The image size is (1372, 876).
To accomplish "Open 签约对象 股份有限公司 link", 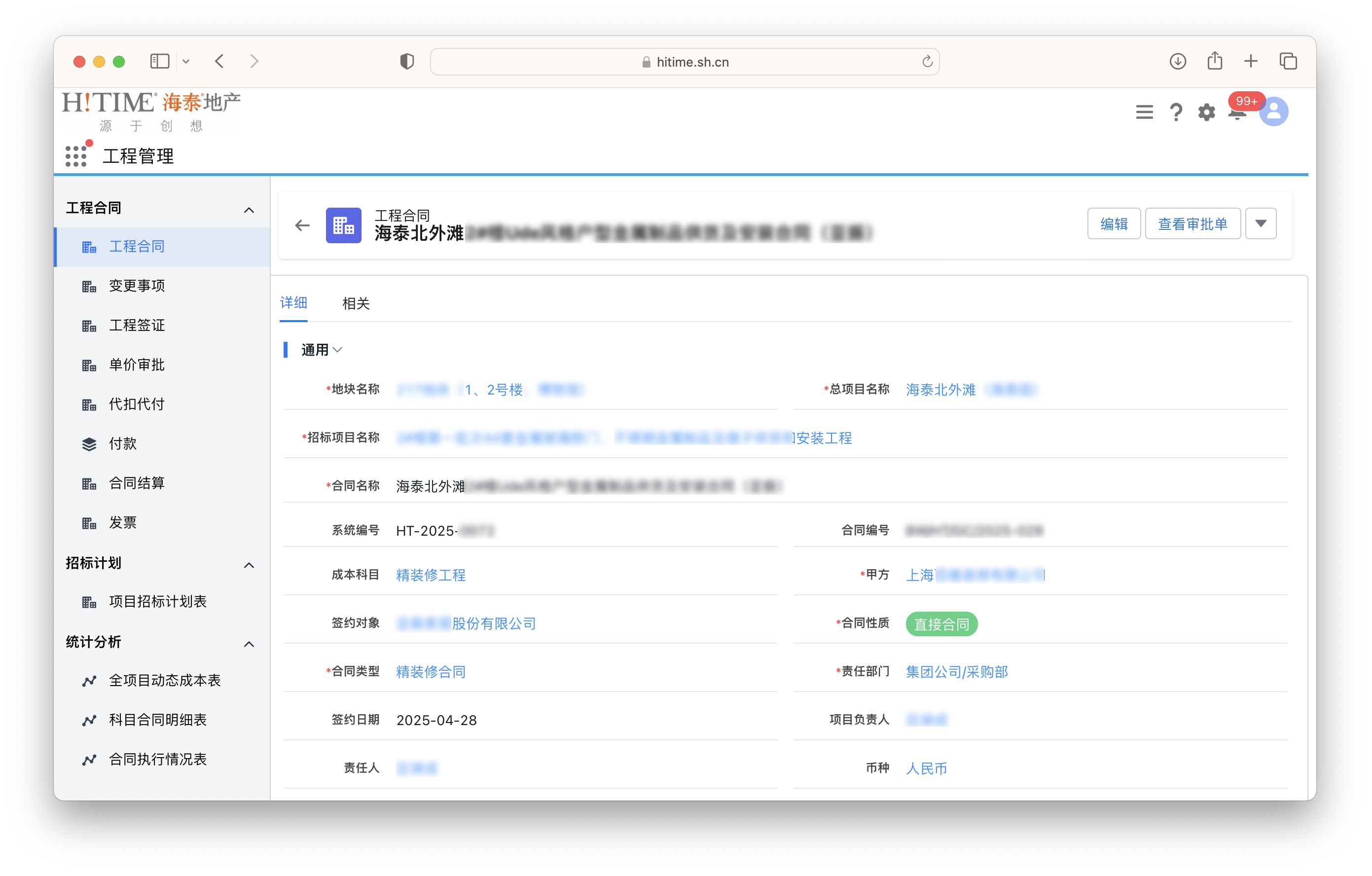I will (x=466, y=623).
